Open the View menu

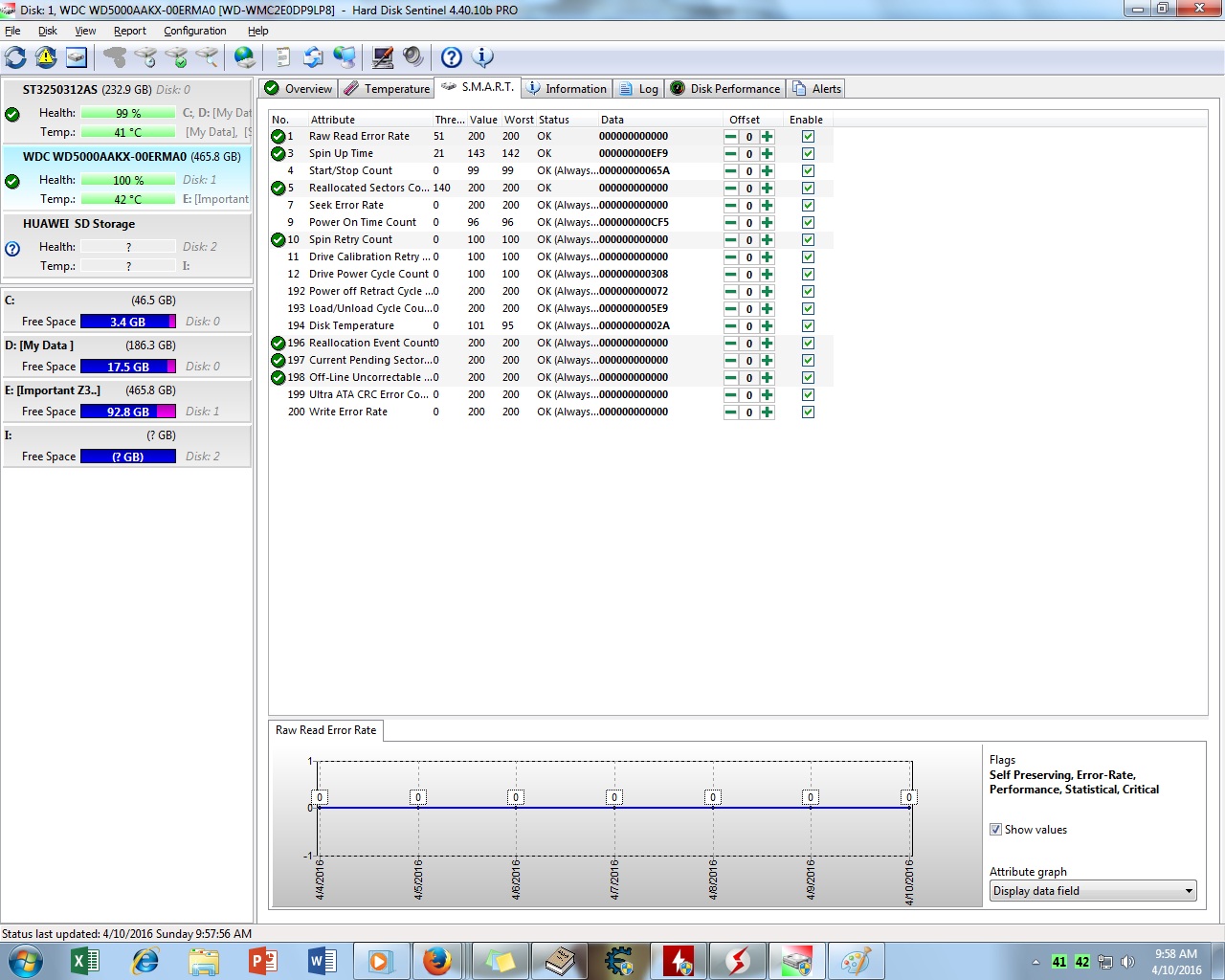click(86, 31)
